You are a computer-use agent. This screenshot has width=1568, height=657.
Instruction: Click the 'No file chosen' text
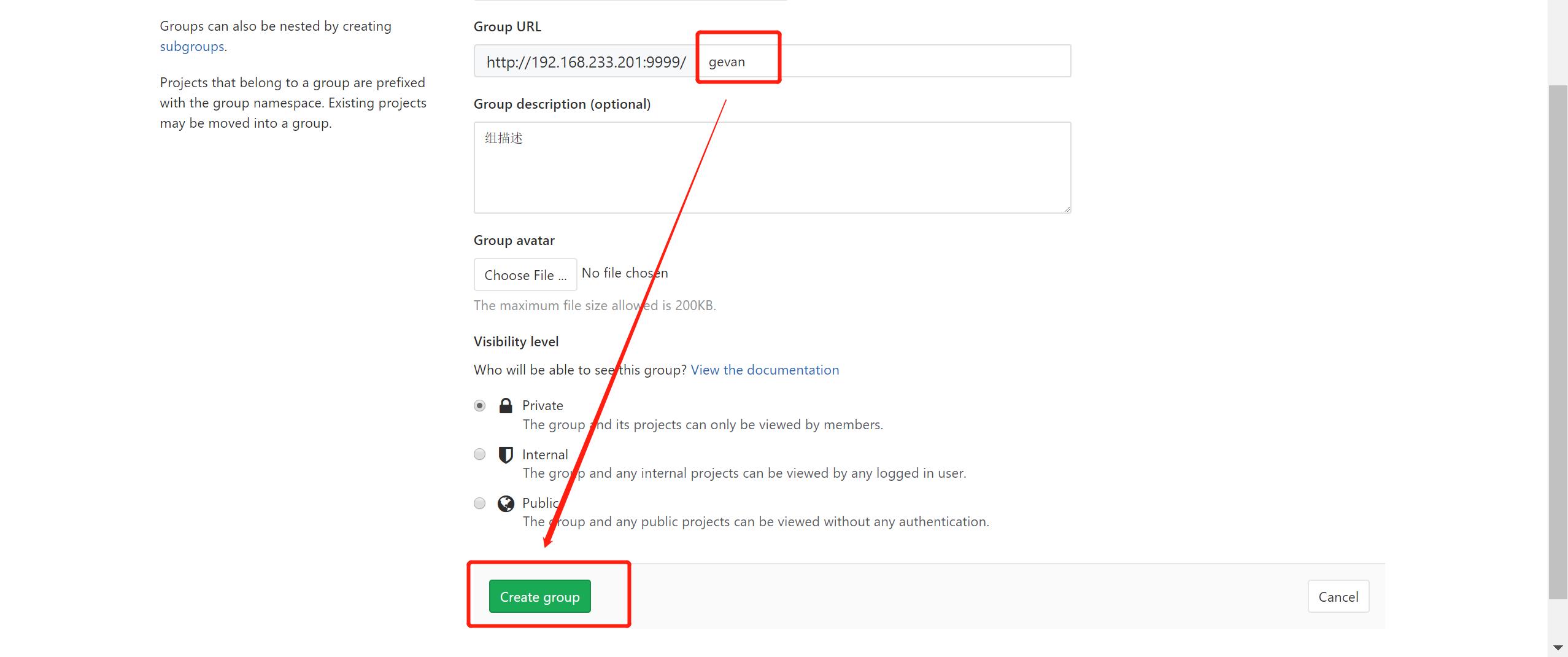tap(625, 273)
